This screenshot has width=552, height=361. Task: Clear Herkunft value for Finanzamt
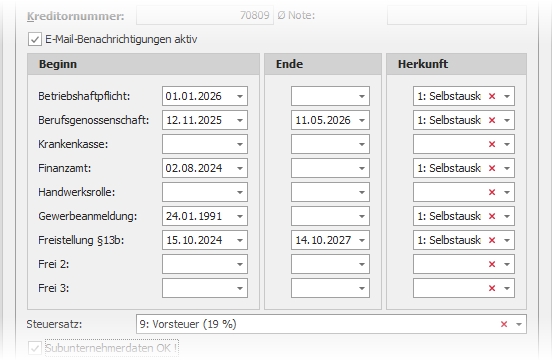point(492,168)
